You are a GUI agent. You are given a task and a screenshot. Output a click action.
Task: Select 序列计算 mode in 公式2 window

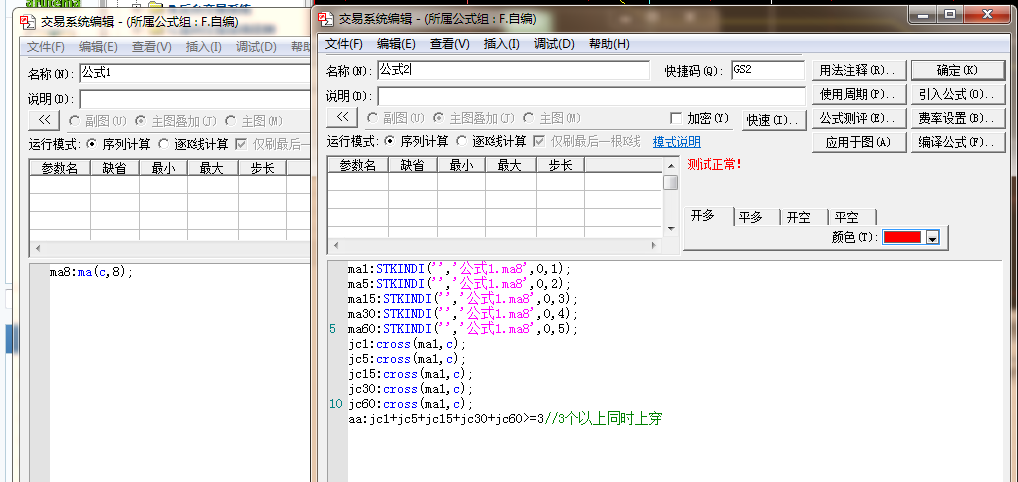(x=390, y=141)
